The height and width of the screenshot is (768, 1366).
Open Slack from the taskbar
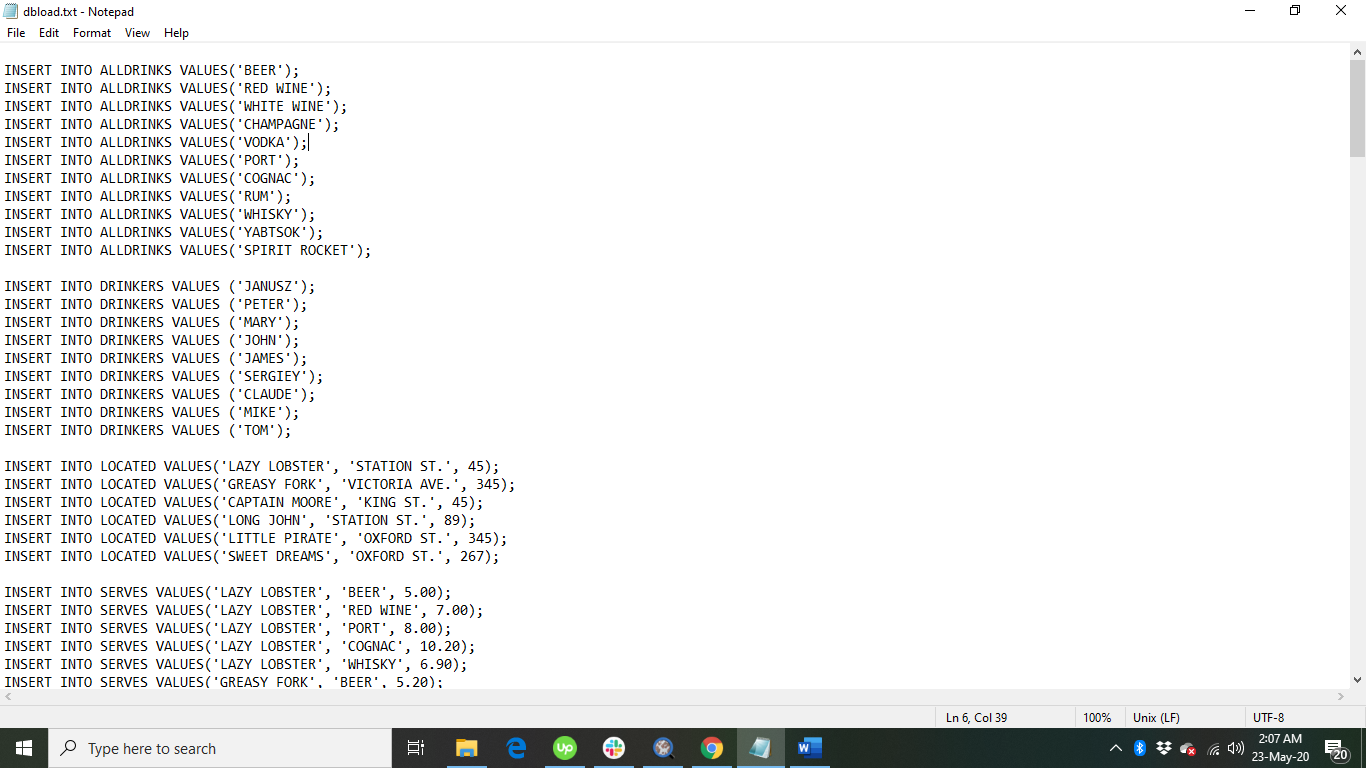(x=613, y=747)
